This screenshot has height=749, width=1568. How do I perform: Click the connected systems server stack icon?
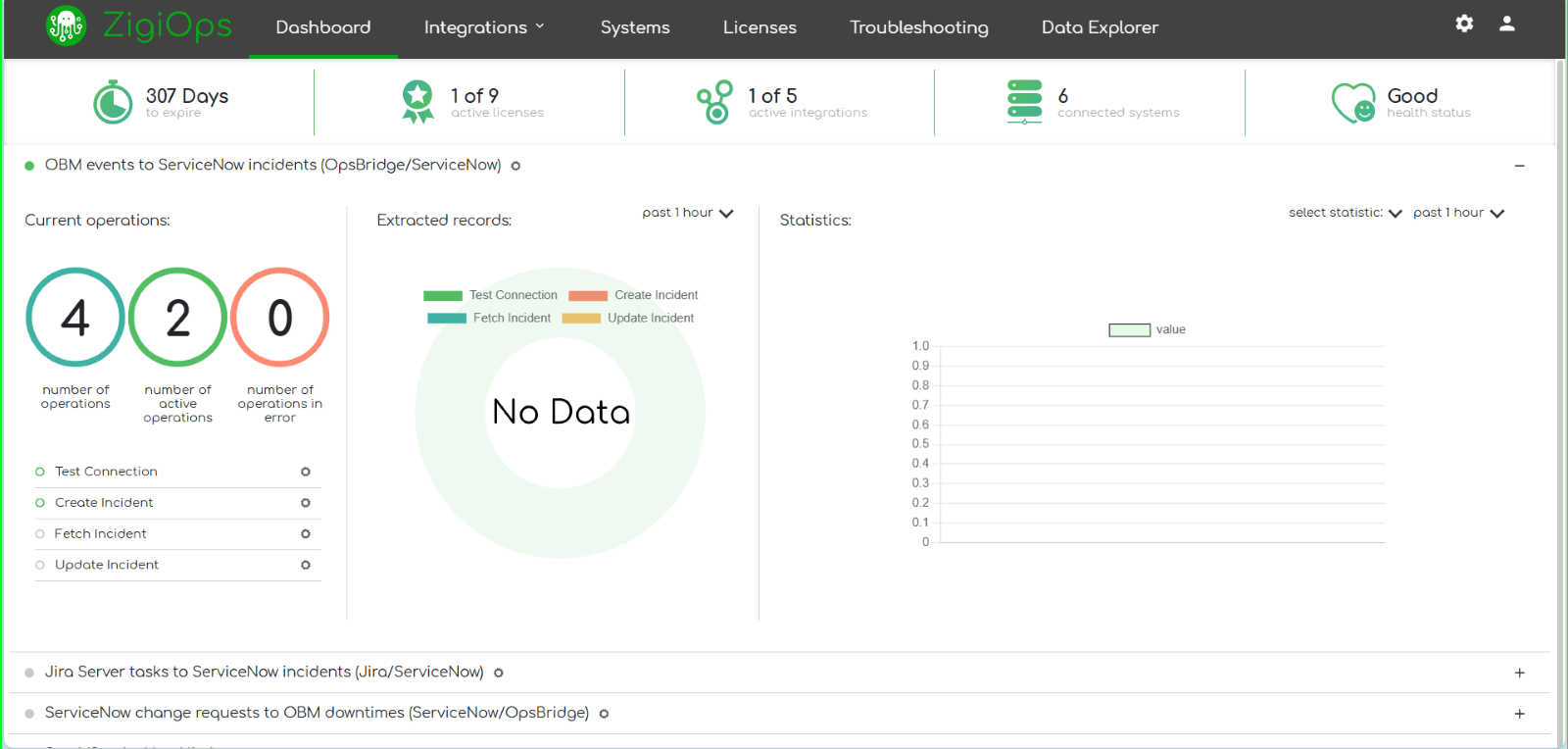tap(1025, 102)
